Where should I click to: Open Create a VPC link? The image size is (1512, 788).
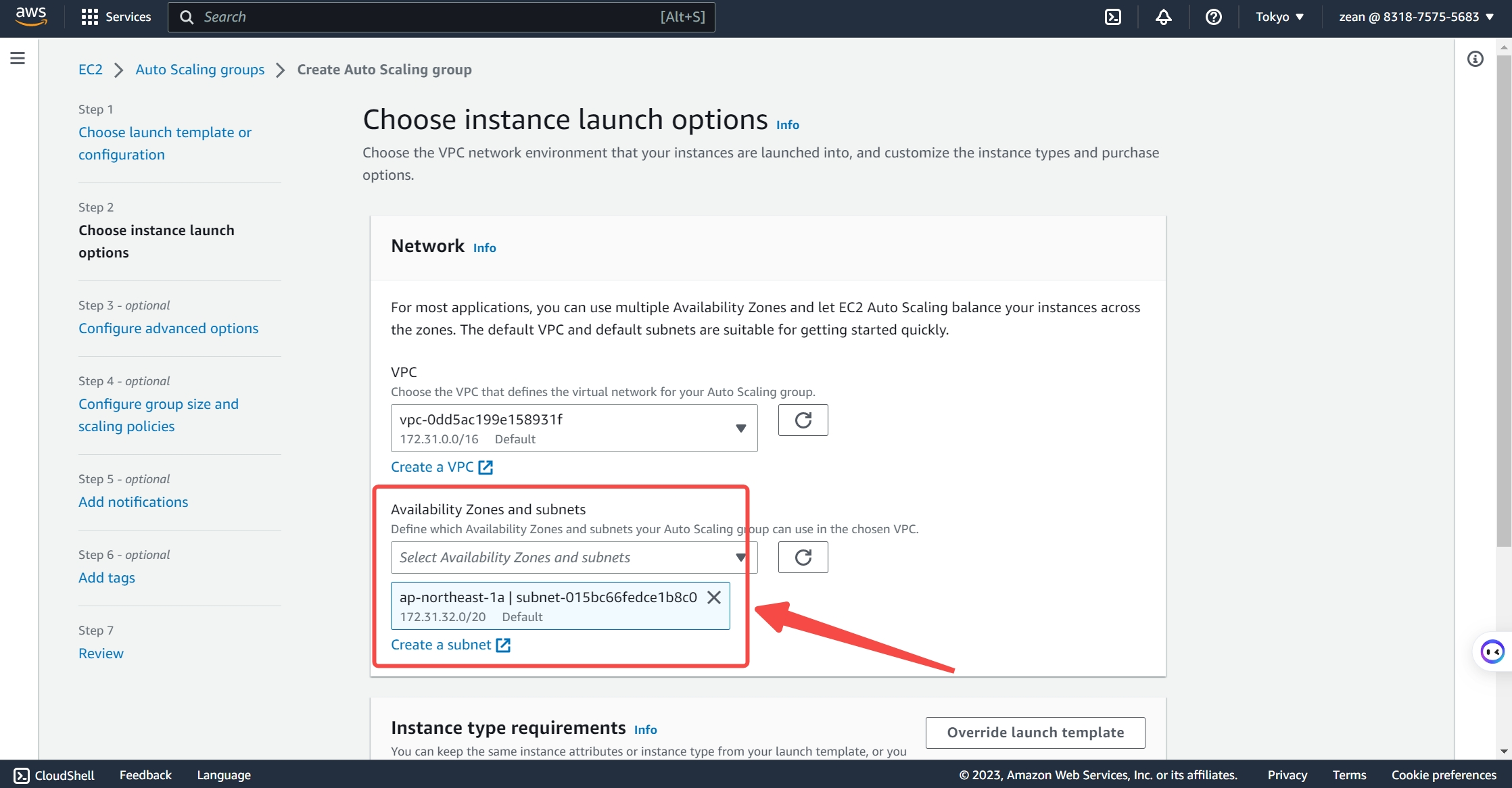point(442,467)
